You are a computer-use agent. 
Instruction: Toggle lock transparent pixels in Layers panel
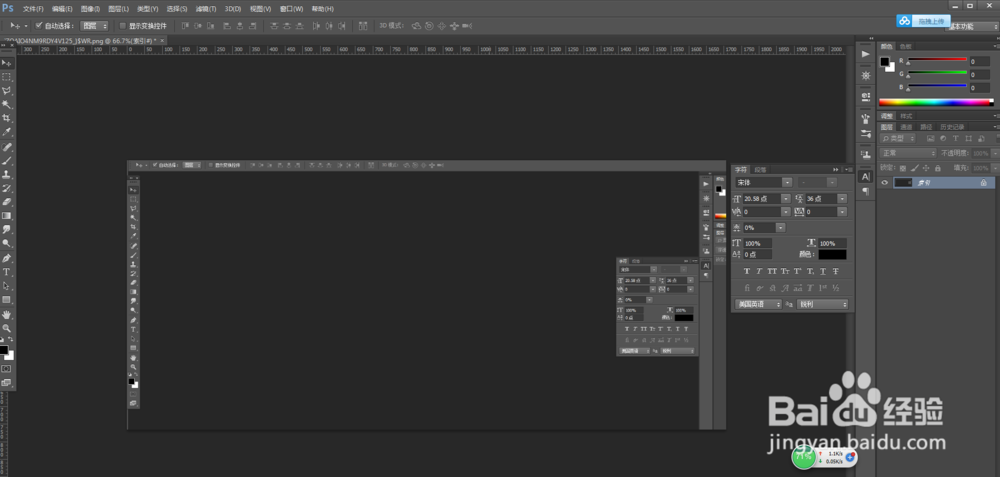point(902,168)
